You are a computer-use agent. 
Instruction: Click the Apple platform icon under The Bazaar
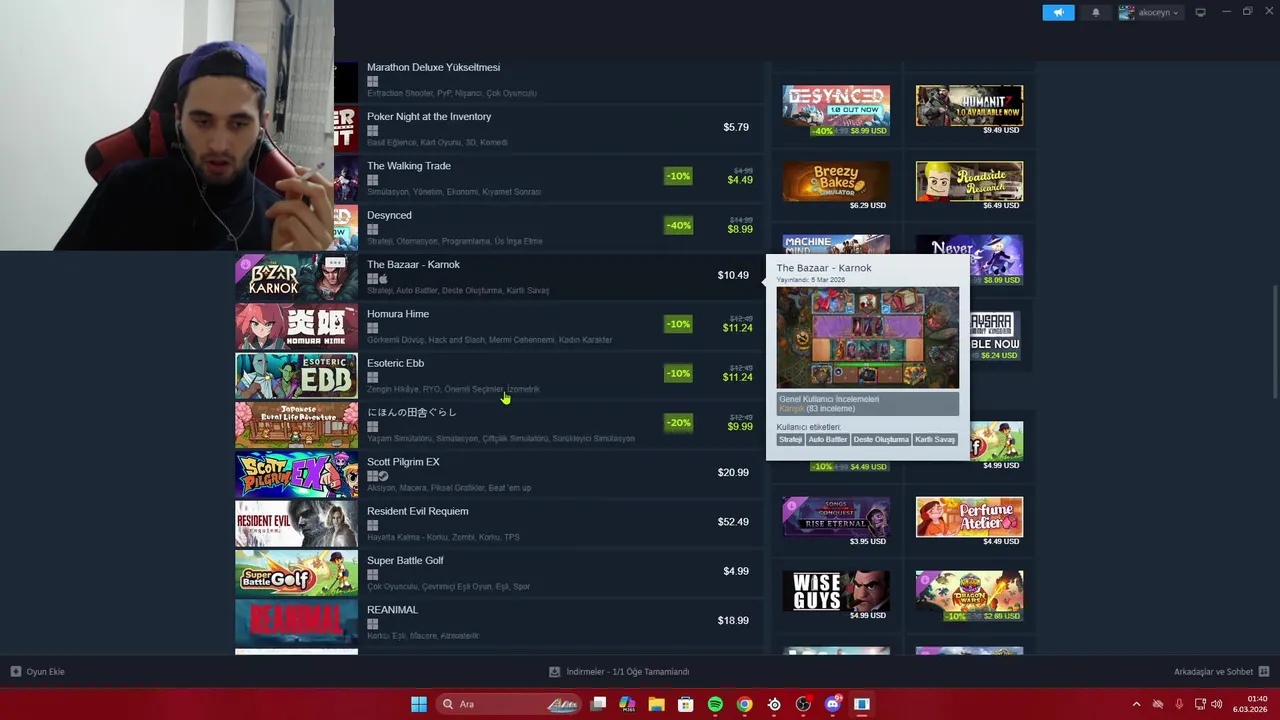tap(383, 279)
